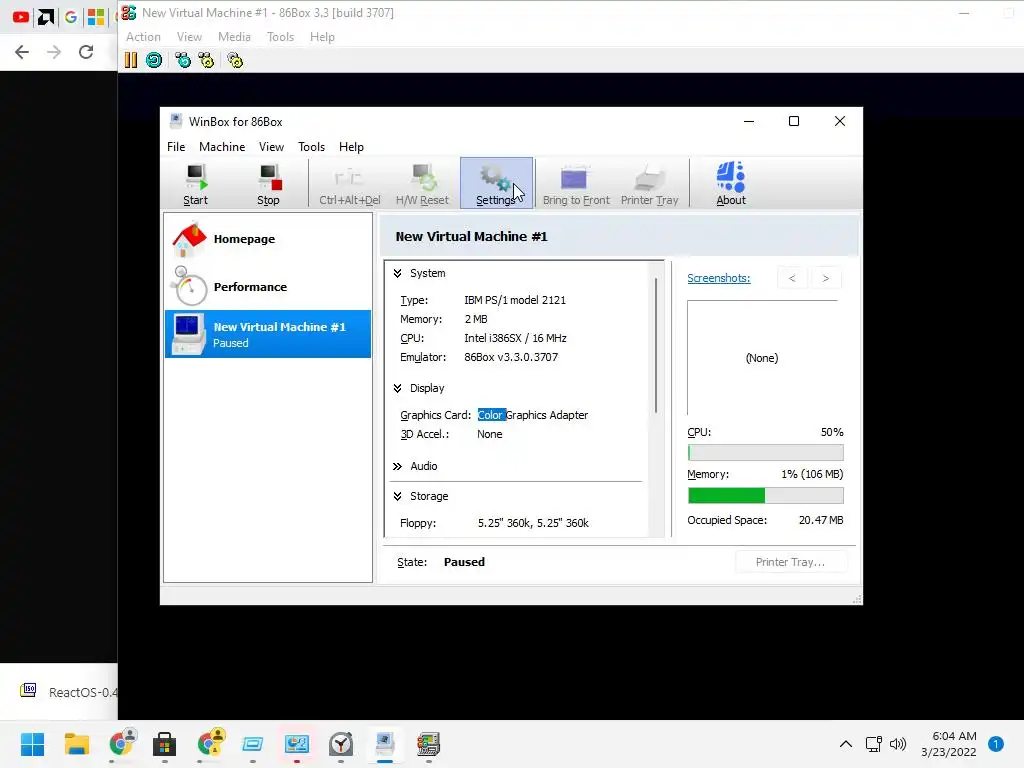The image size is (1024, 768).
Task: Open the Media menu in 86Box window
Action: (234, 37)
